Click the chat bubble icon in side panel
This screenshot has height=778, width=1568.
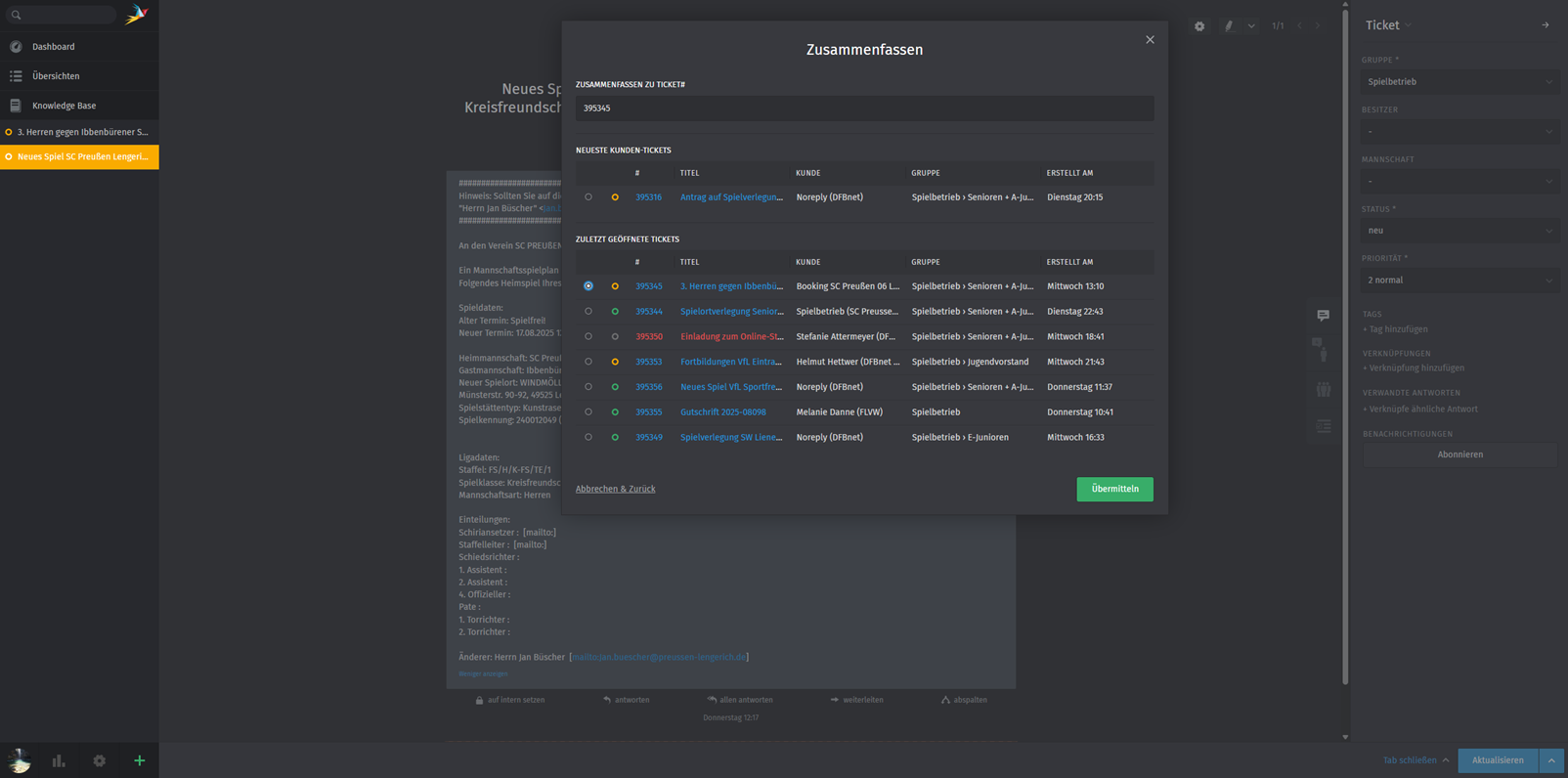[1323, 316]
